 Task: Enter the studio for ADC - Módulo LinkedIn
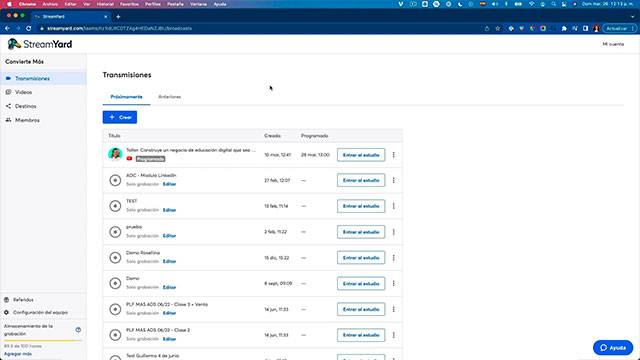361,180
